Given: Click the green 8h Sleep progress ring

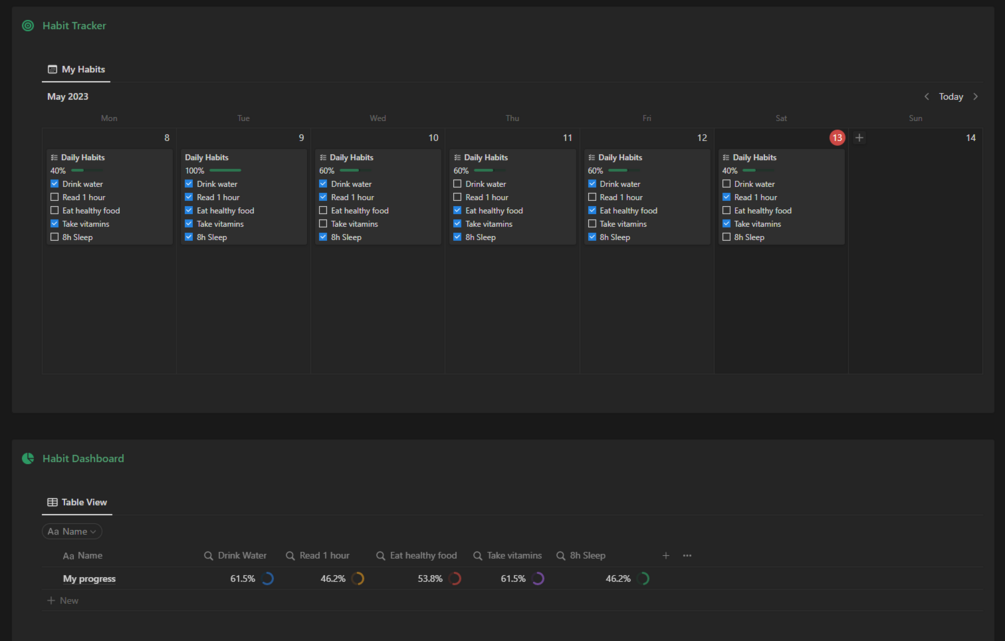Looking at the screenshot, I should pos(644,579).
